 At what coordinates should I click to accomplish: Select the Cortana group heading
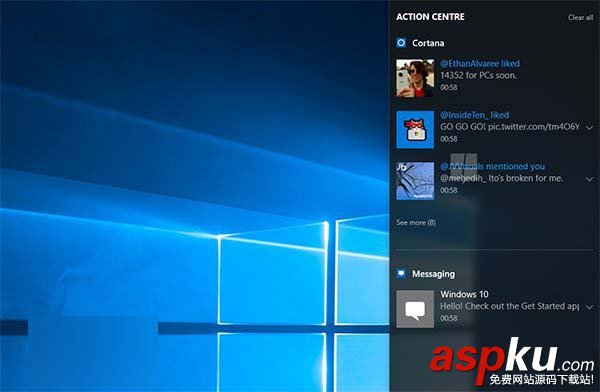coord(428,43)
